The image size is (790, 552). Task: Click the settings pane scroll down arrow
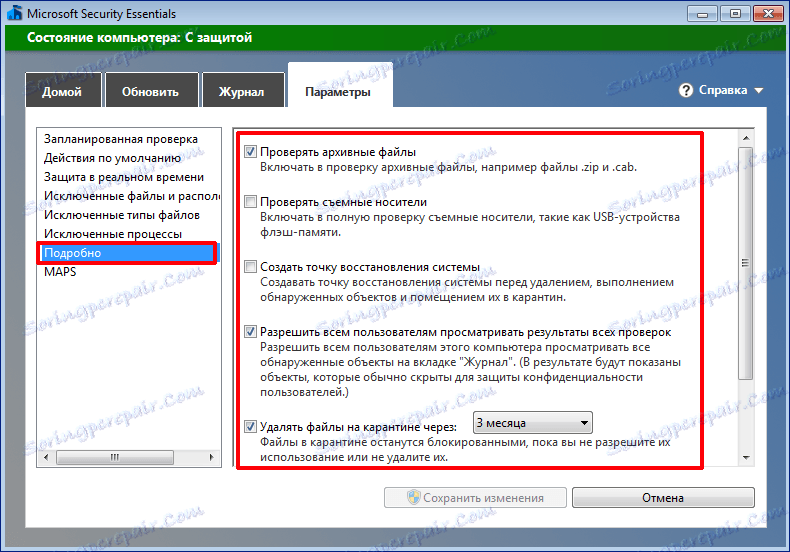[746, 457]
